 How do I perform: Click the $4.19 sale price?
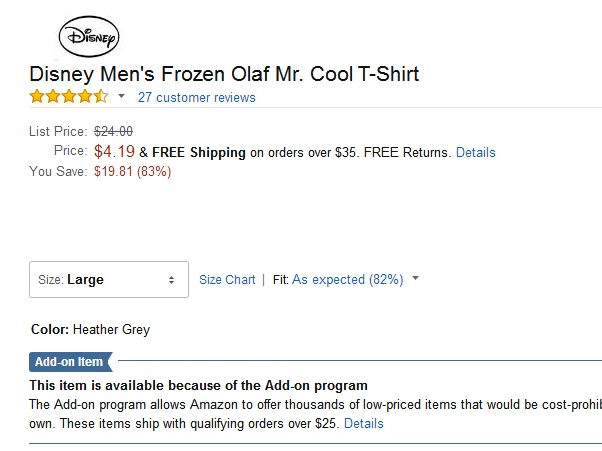coord(114,151)
